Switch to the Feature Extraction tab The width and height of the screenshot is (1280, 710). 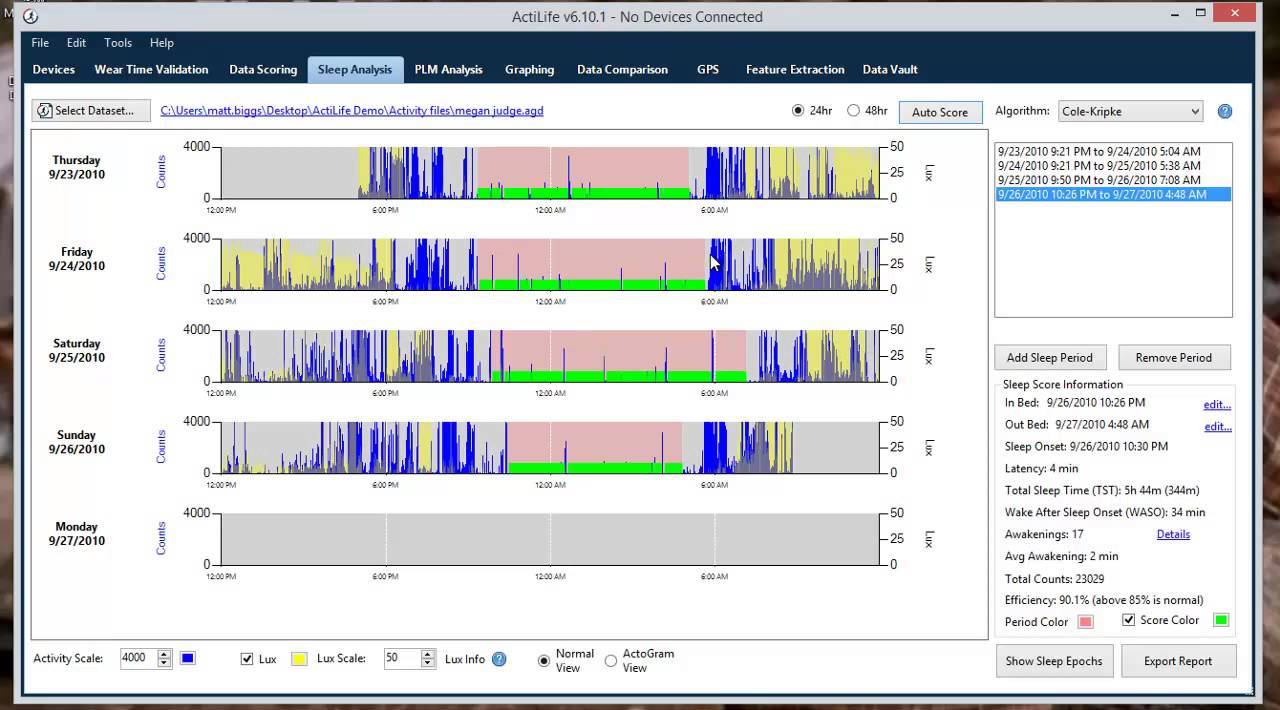coord(795,69)
